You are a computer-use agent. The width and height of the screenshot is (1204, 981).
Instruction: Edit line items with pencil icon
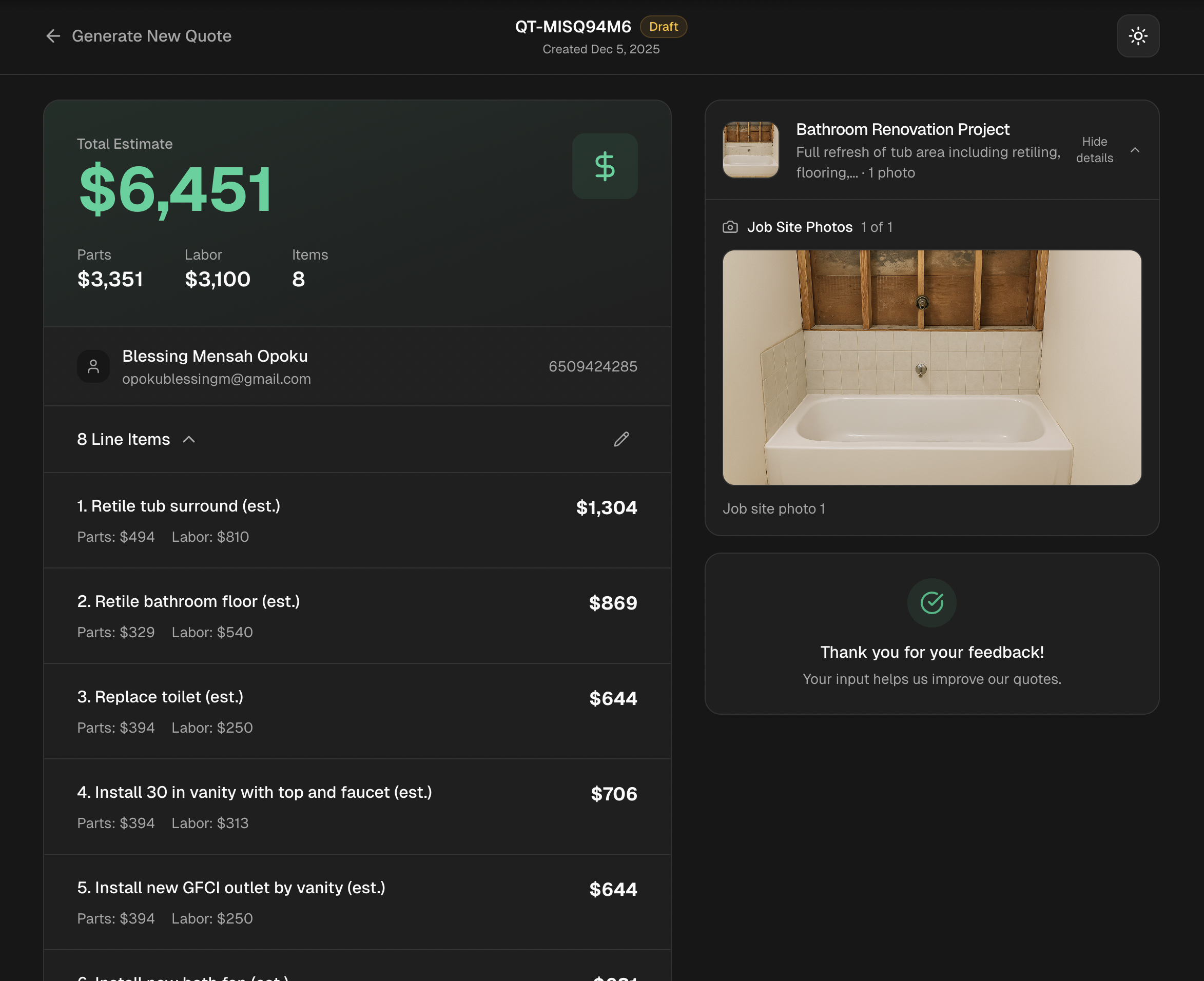pyautogui.click(x=621, y=439)
